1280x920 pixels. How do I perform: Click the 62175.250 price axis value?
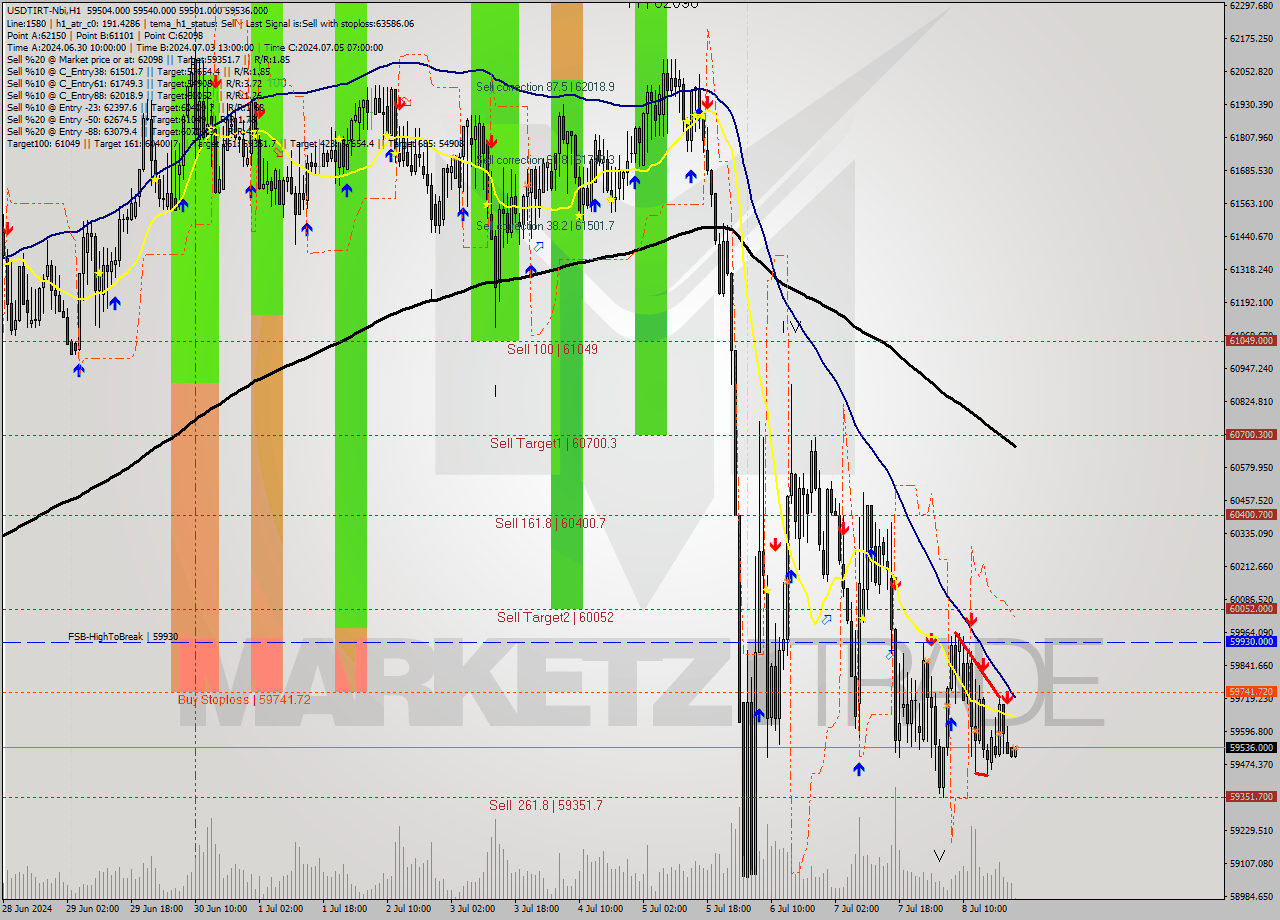(x=1251, y=38)
